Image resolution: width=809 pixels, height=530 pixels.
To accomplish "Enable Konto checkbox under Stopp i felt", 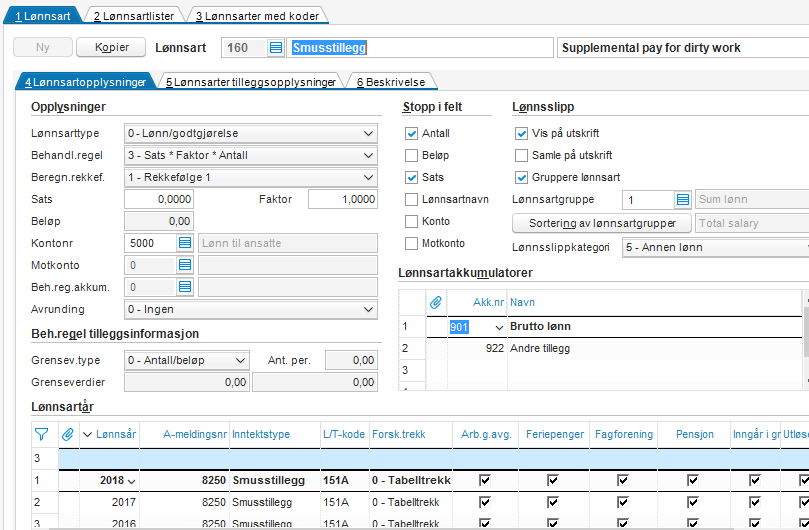I will click(x=411, y=221).
